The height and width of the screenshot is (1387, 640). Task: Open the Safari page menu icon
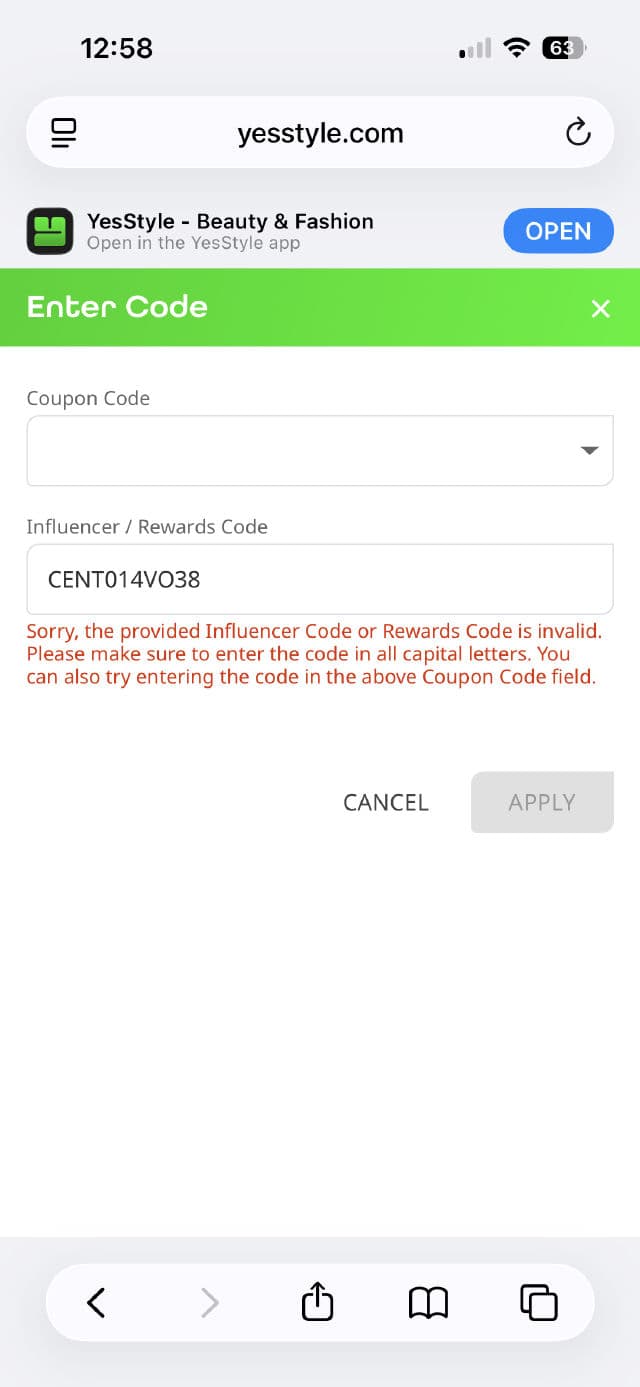[x=64, y=132]
